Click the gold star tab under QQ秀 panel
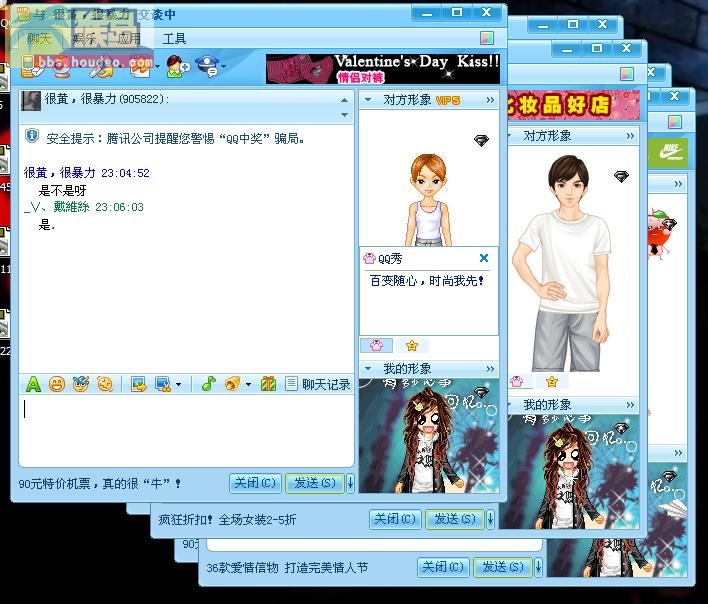Viewport: 708px width, 604px height. (x=412, y=346)
